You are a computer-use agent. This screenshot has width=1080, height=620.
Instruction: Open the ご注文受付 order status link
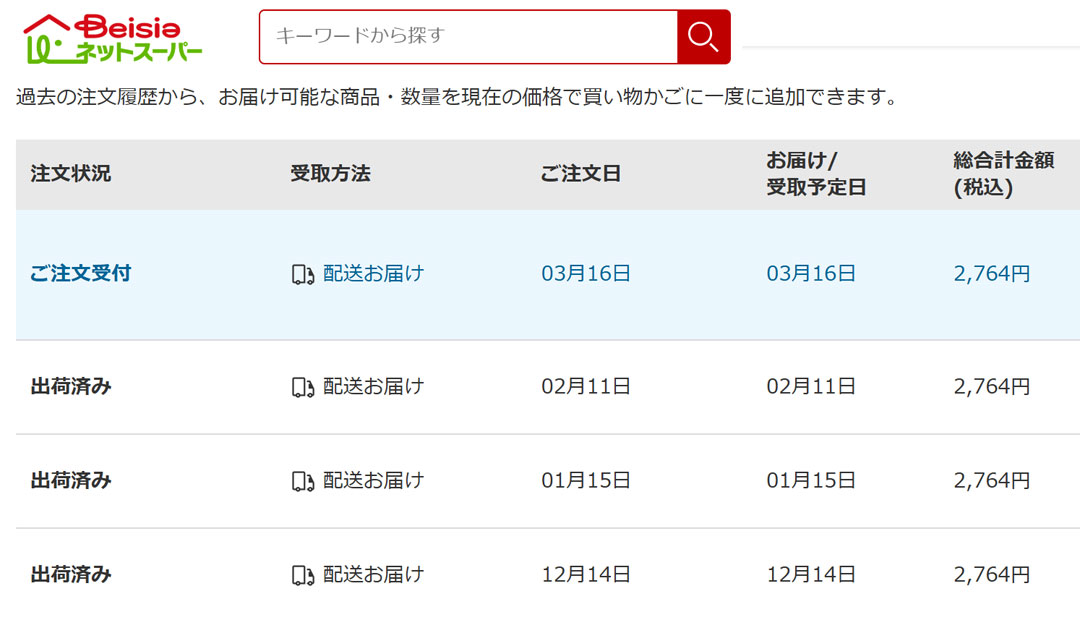(81, 274)
